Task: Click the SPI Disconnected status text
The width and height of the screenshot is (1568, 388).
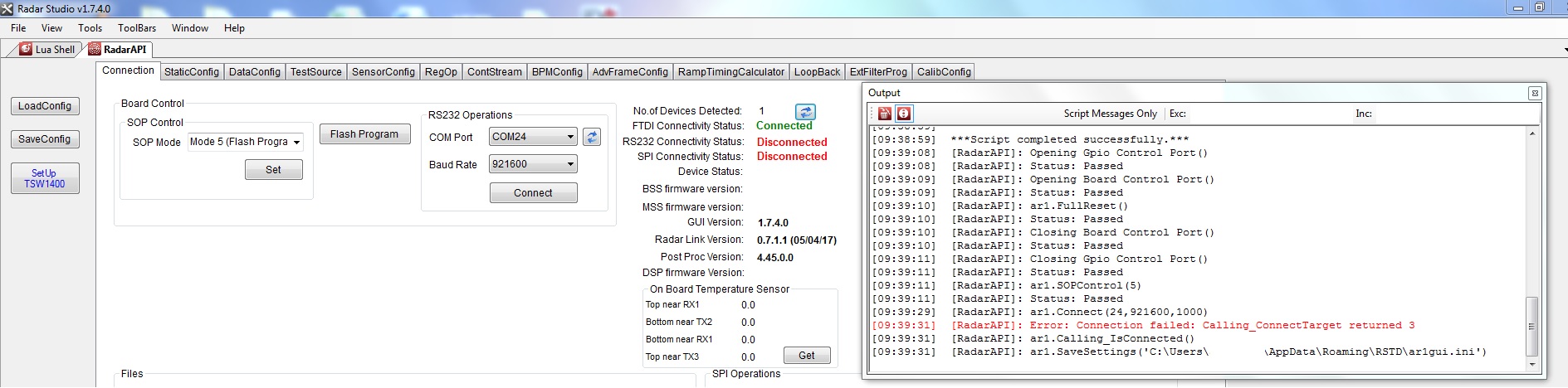Action: 792,157
